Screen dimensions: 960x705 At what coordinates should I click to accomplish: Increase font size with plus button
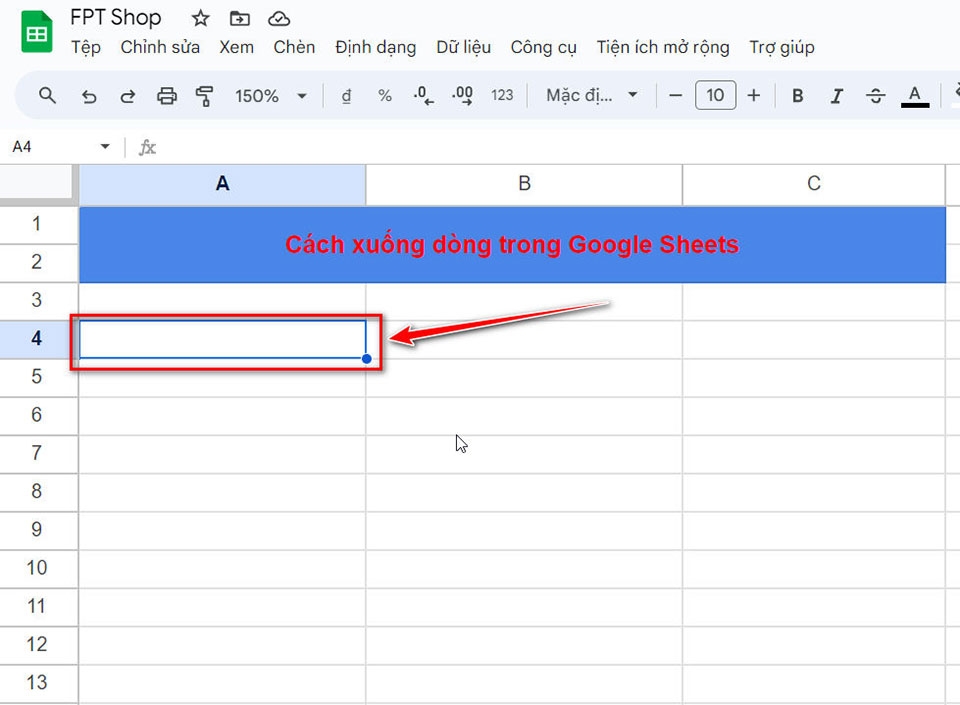click(751, 95)
